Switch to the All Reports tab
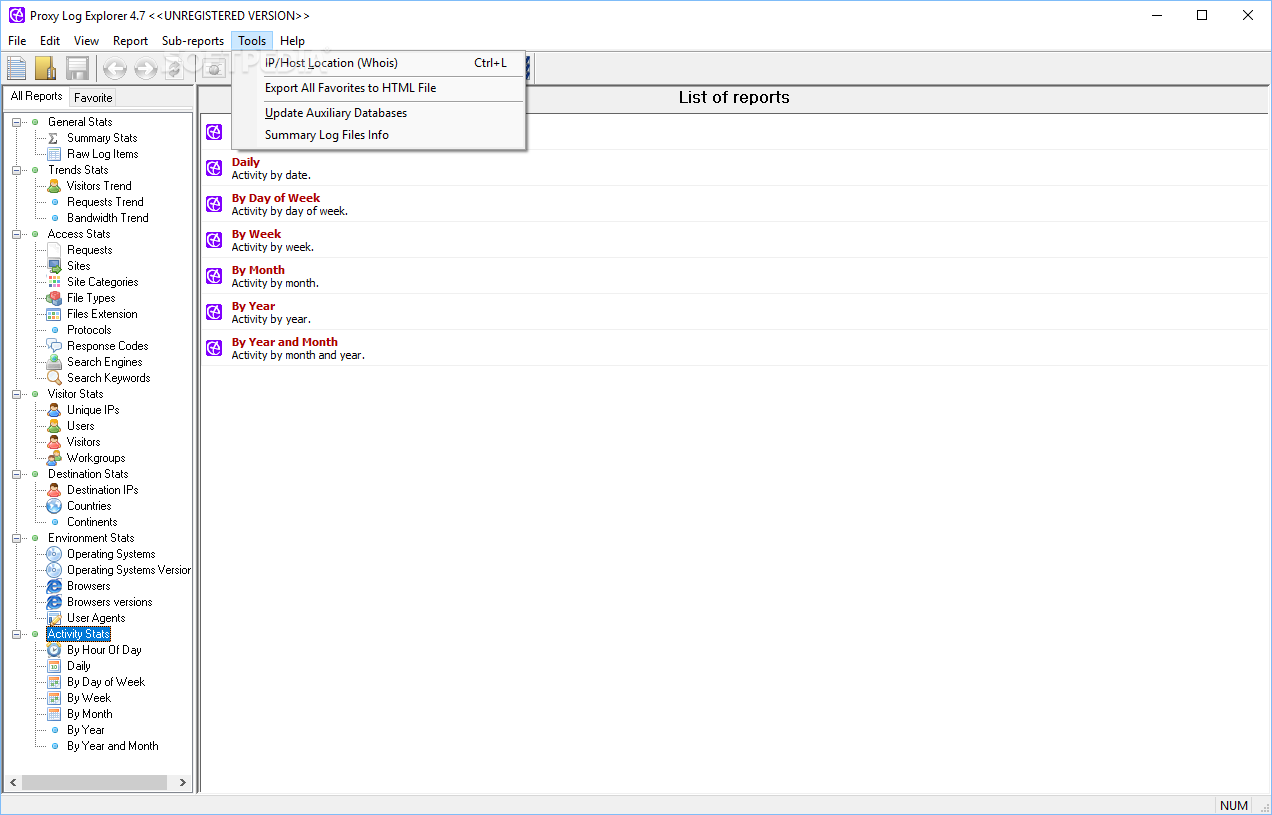The height and width of the screenshot is (815, 1272). 36,96
